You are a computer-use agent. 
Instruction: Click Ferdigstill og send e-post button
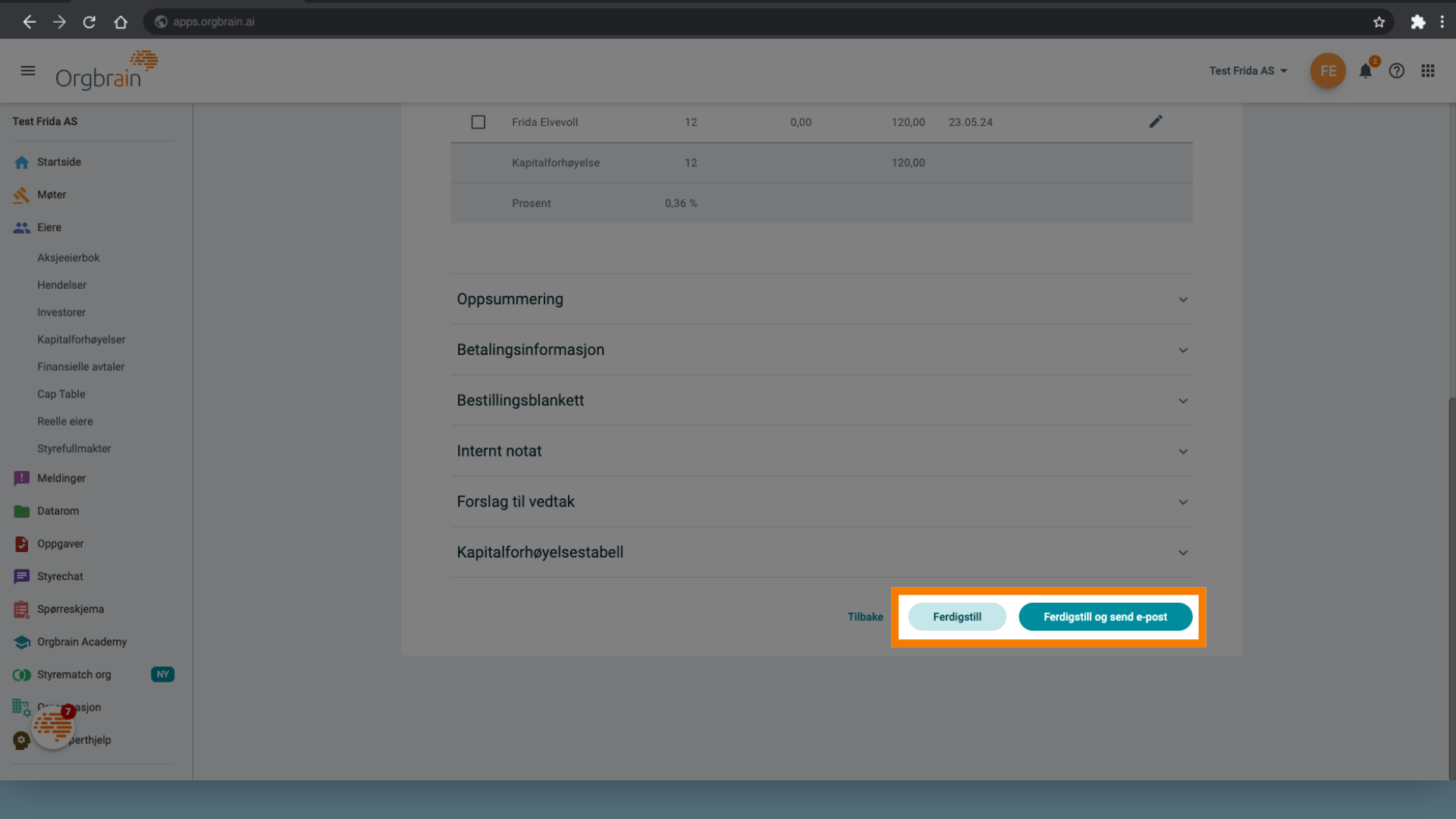[x=1105, y=617]
